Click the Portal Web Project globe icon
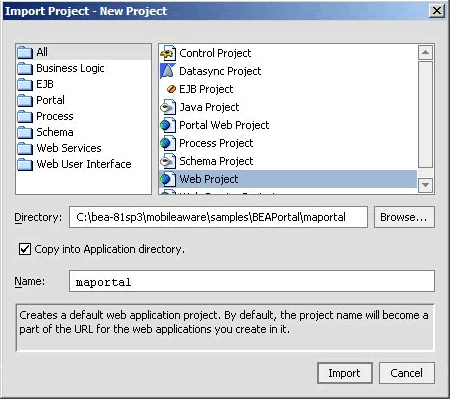Screen dimensions: 450x399 tap(168, 125)
